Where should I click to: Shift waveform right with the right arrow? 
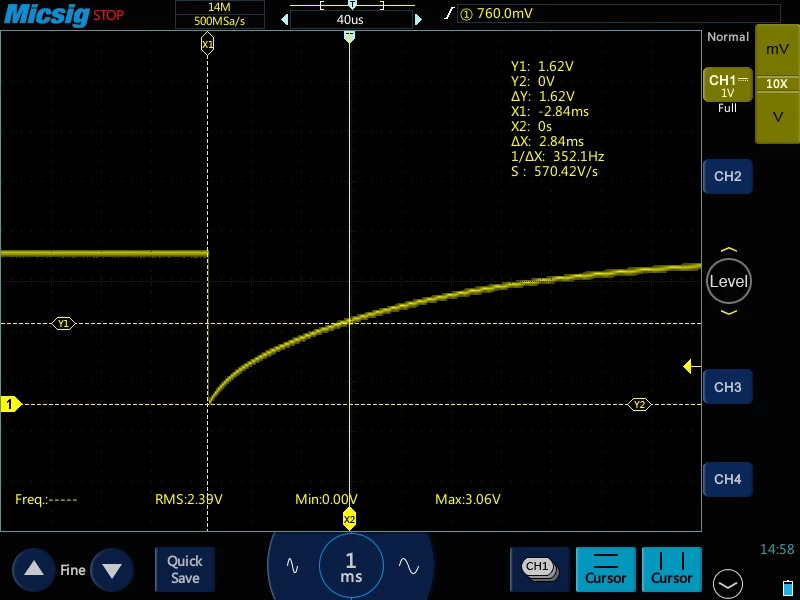(418, 19)
